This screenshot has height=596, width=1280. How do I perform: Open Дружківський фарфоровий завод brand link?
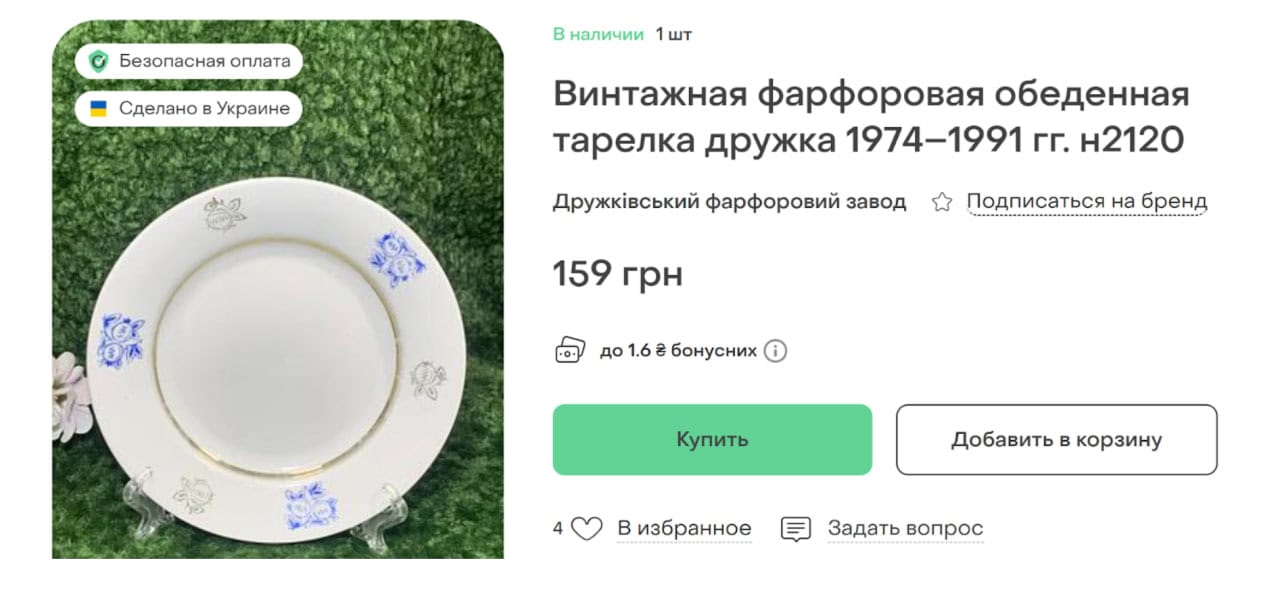(729, 201)
